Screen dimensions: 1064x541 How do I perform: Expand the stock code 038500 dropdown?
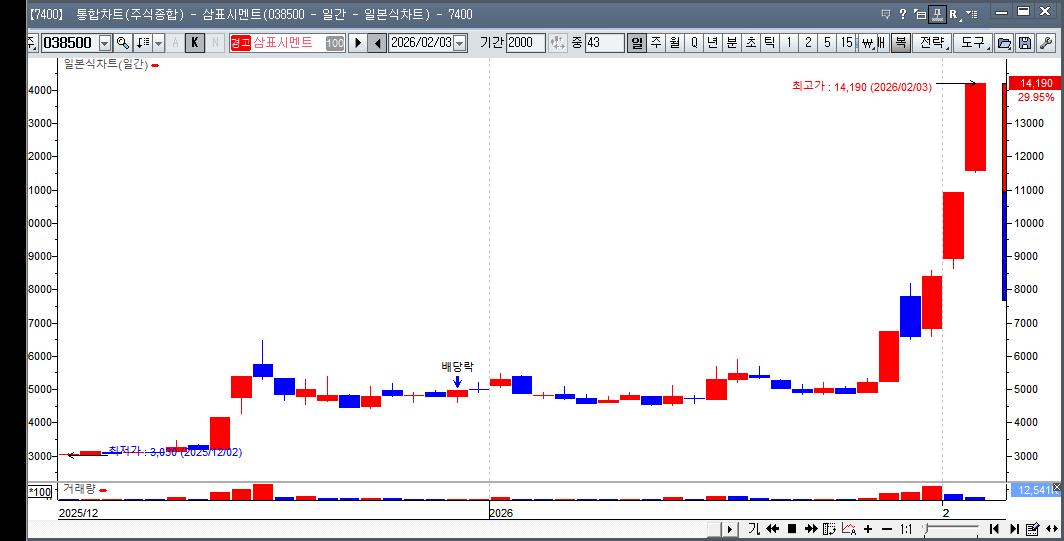(x=105, y=43)
